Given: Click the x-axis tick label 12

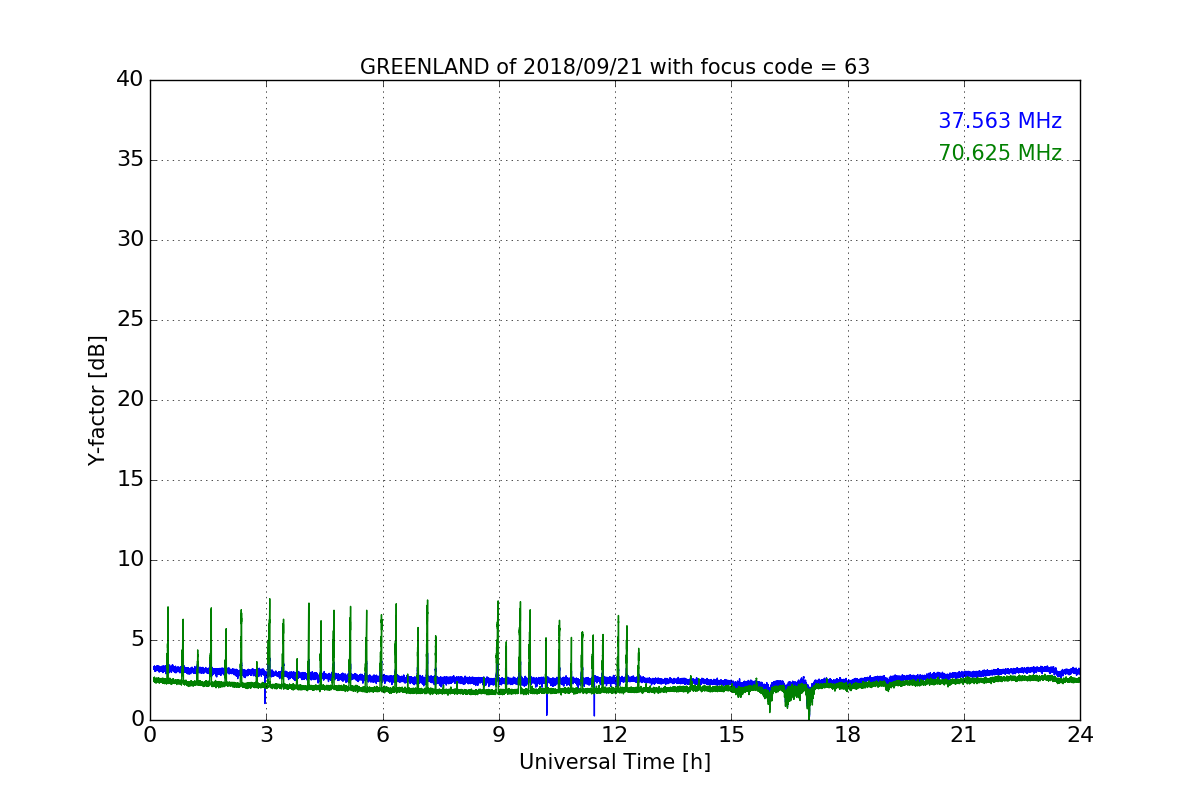Looking at the screenshot, I should pos(615,735).
